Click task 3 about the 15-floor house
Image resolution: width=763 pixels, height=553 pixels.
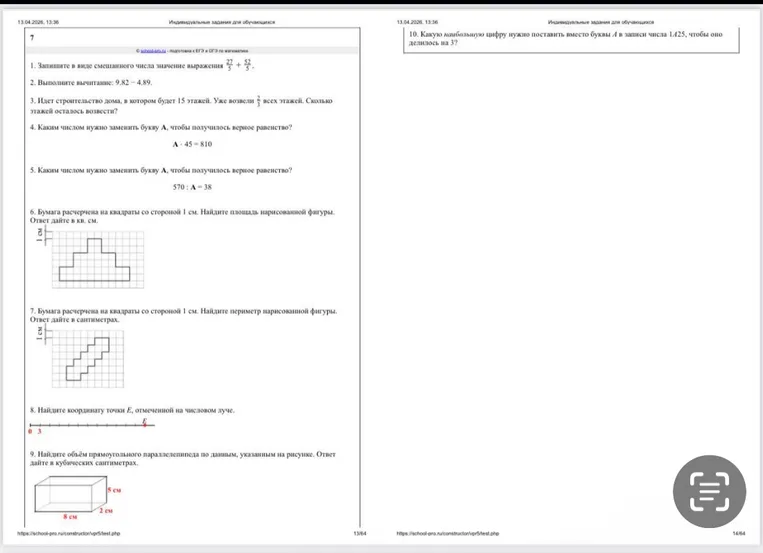[180, 105]
